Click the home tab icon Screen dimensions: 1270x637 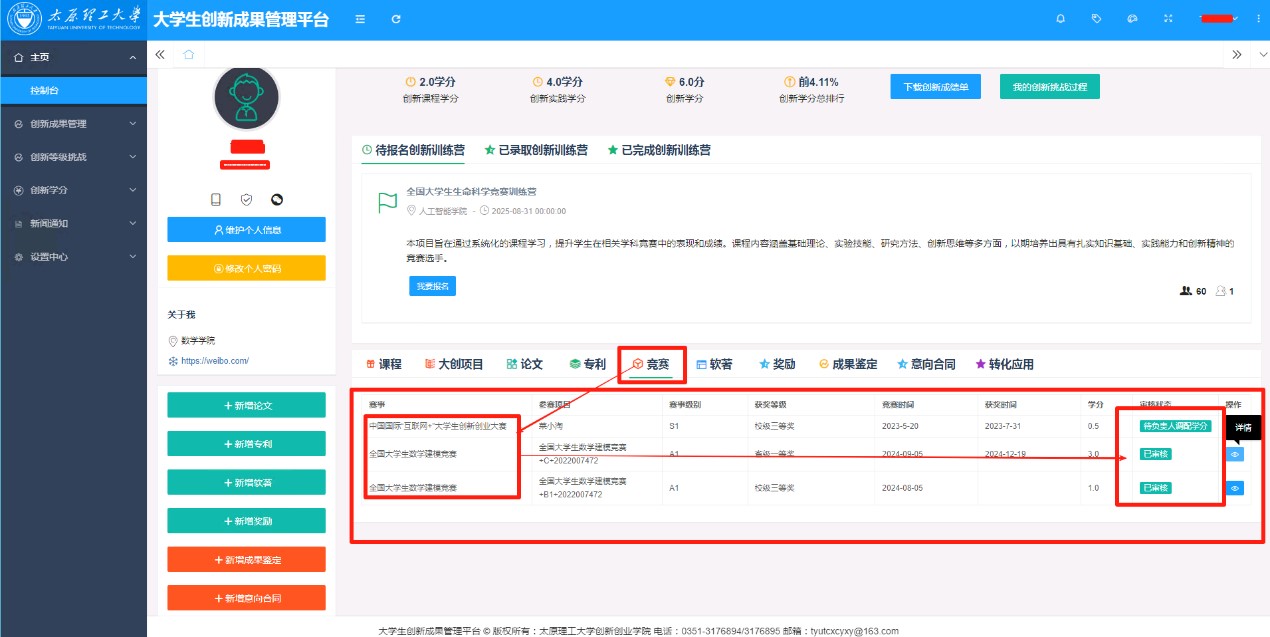click(x=188, y=55)
